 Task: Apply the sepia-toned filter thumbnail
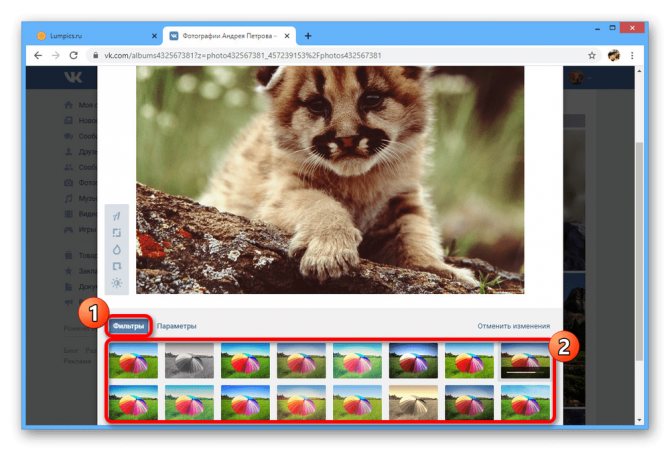413,402
